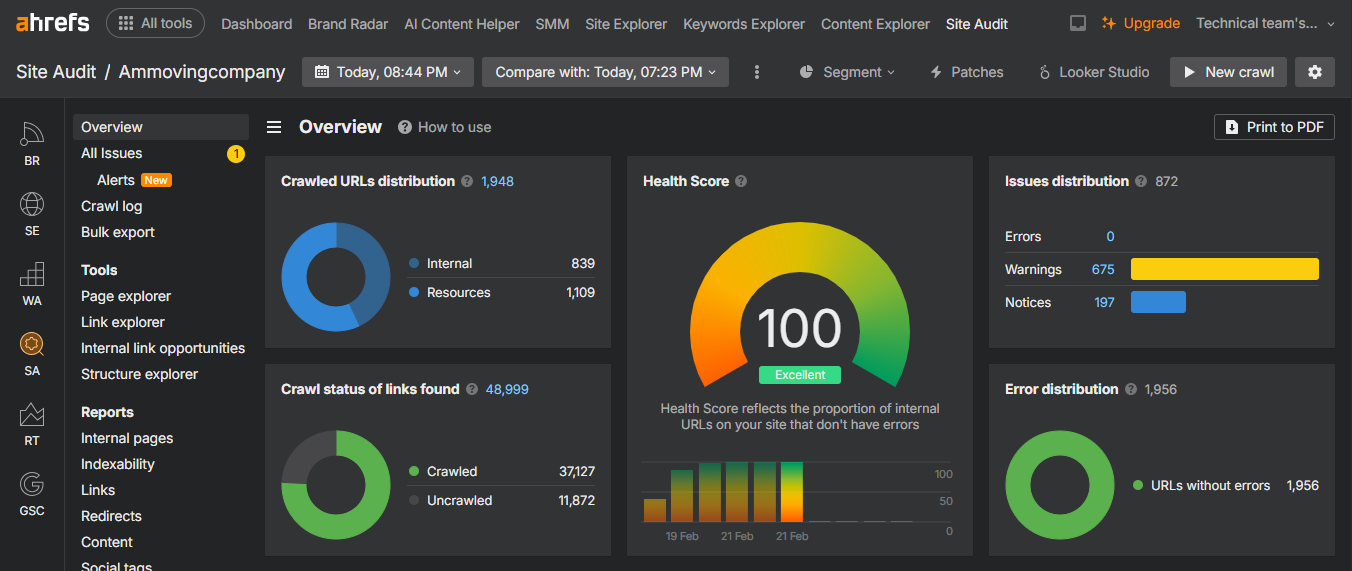Screen dimensions: 1352x571
Task: Click the Warnings count 675
Action: 1103,269
